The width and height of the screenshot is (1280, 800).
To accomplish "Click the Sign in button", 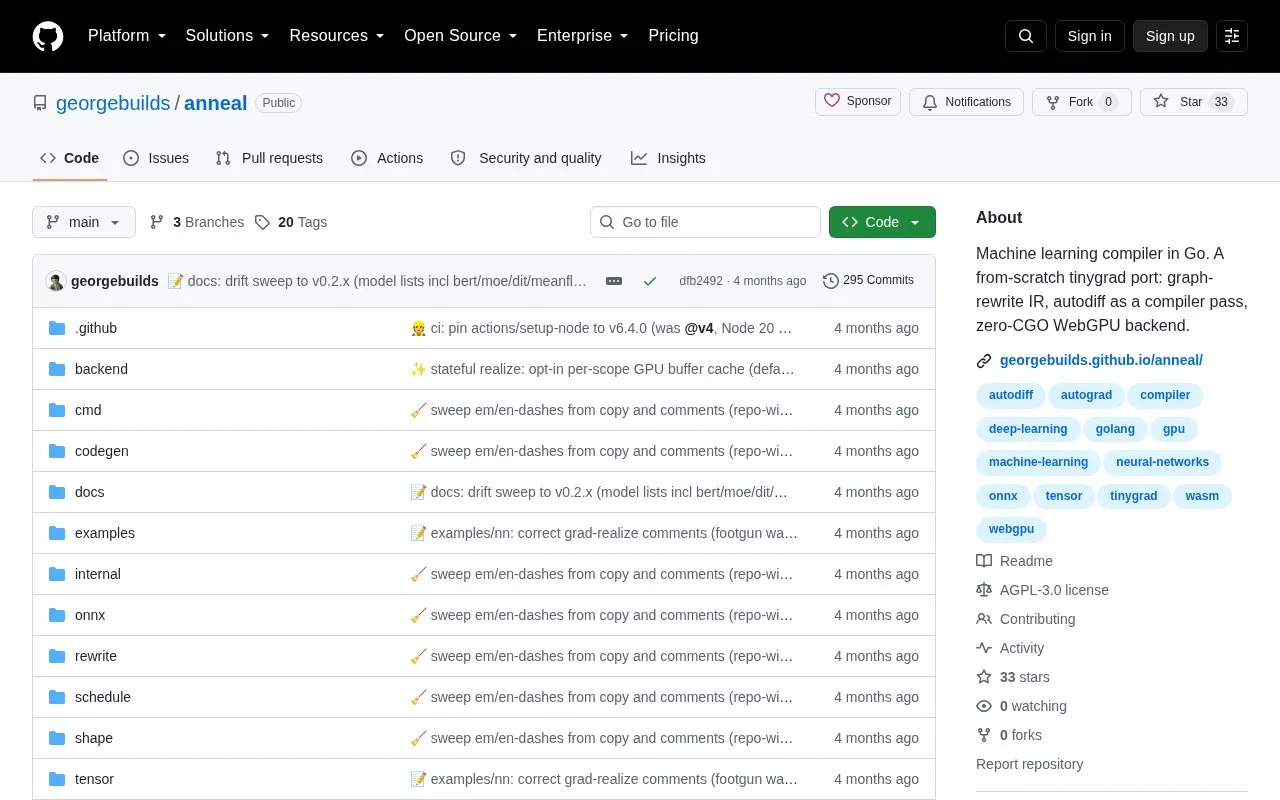I will (x=1089, y=36).
